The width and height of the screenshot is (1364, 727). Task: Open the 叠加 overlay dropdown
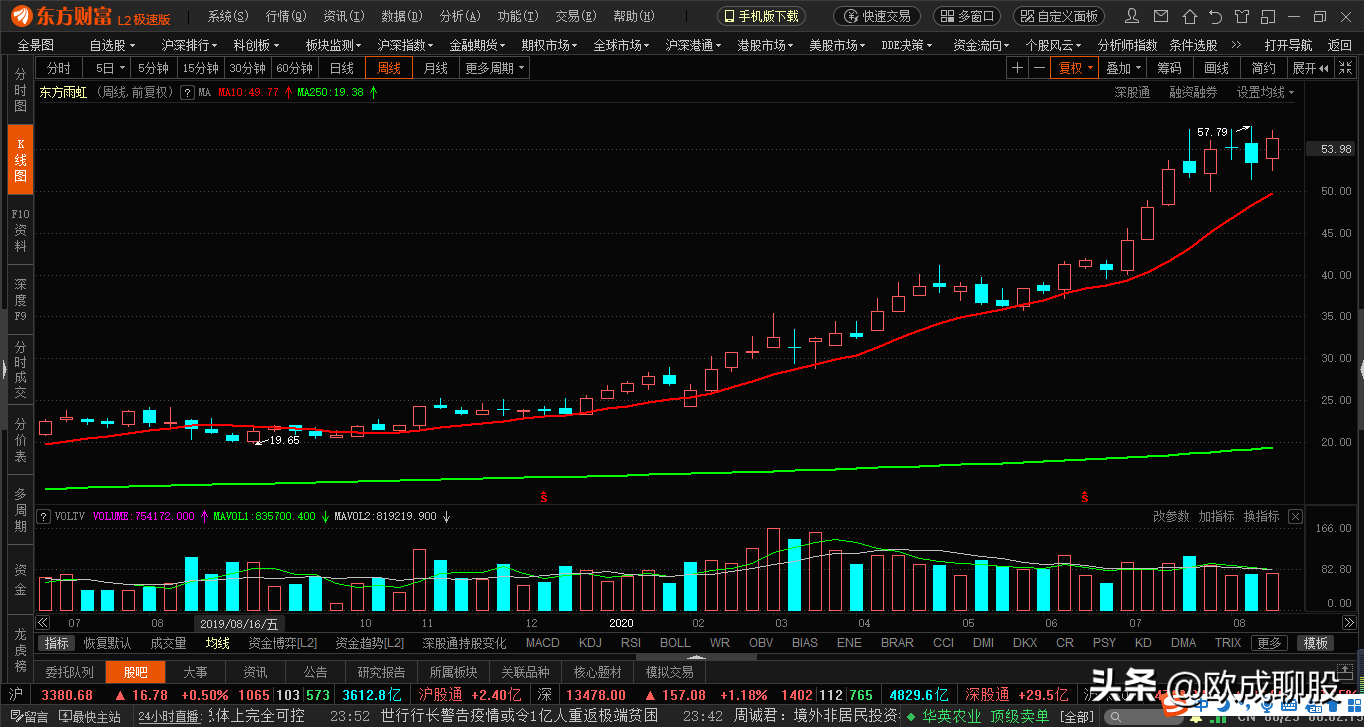tap(1124, 68)
